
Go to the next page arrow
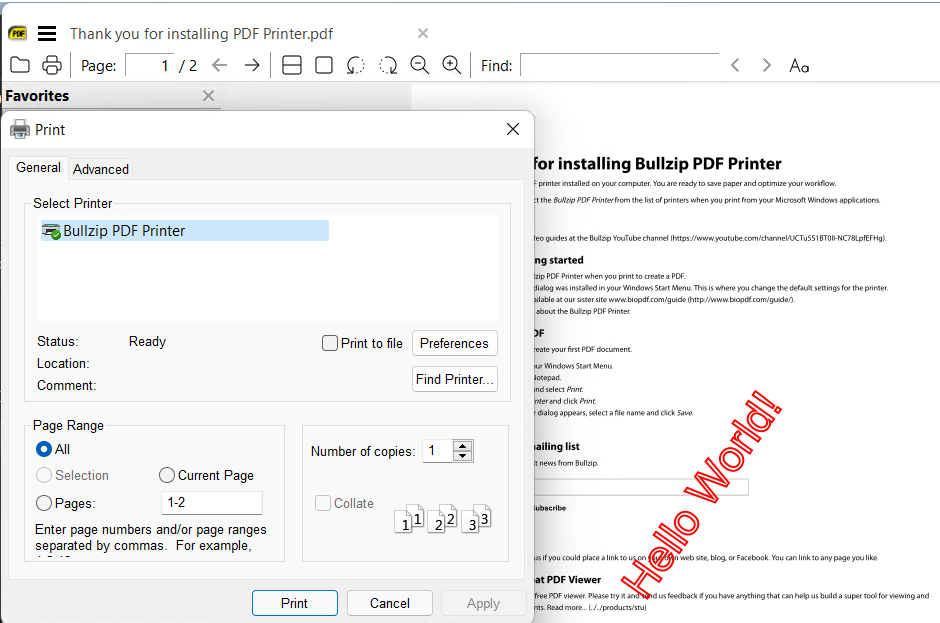tap(250, 65)
